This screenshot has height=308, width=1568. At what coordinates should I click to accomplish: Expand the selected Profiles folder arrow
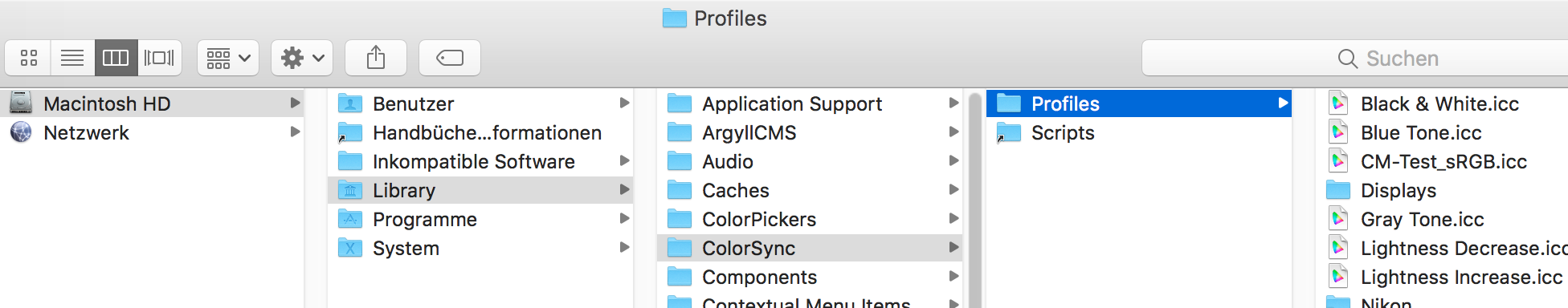tap(1283, 103)
